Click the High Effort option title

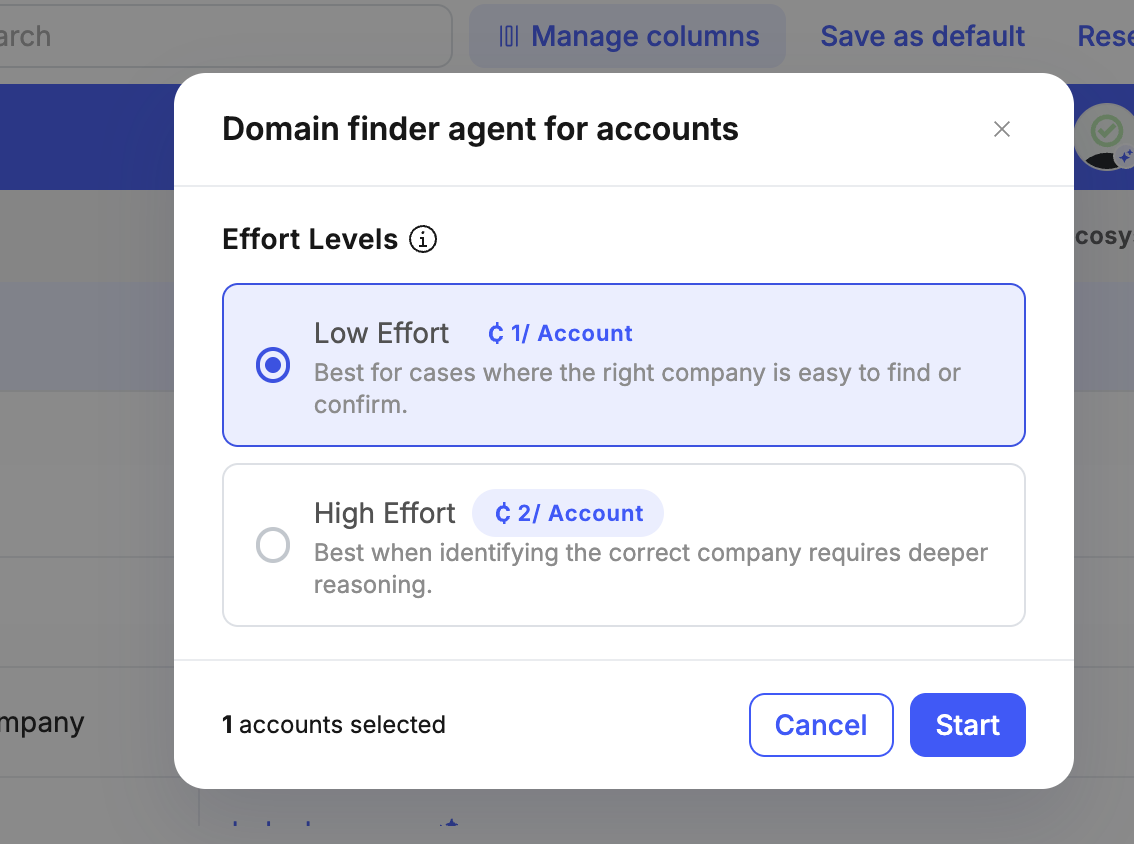pyautogui.click(x=384, y=513)
